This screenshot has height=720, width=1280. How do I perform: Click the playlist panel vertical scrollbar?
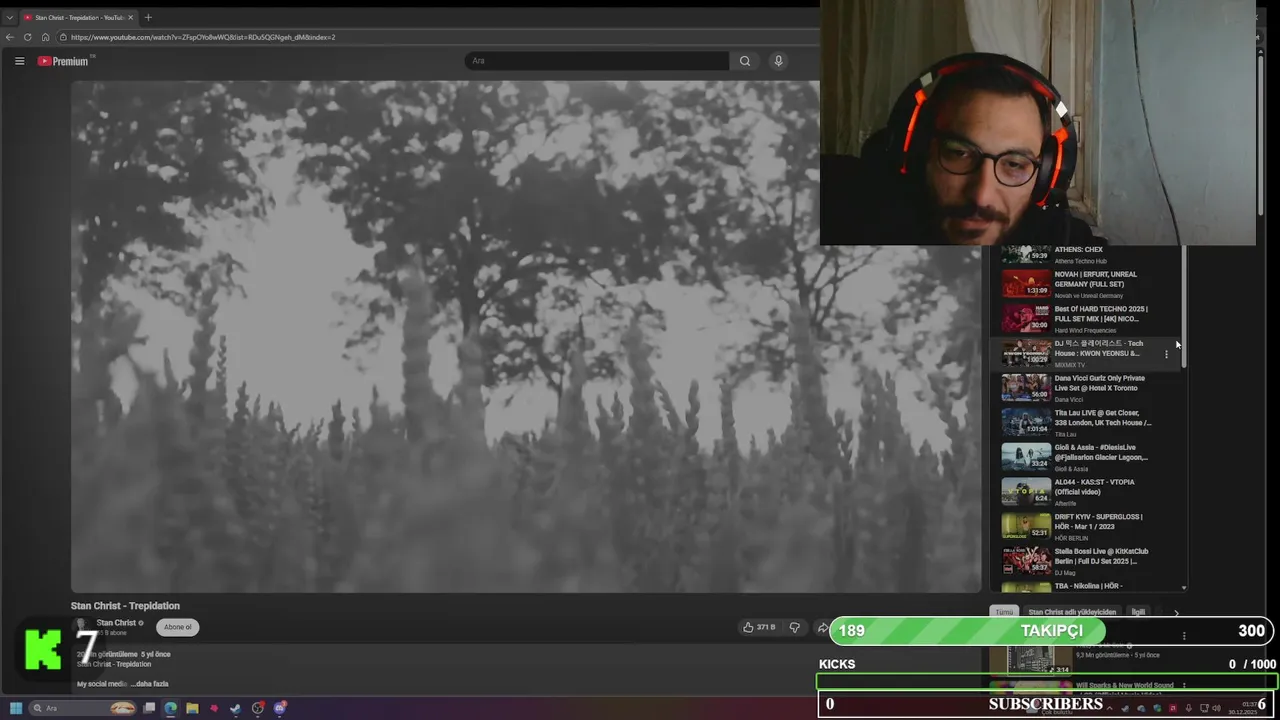point(1184,308)
